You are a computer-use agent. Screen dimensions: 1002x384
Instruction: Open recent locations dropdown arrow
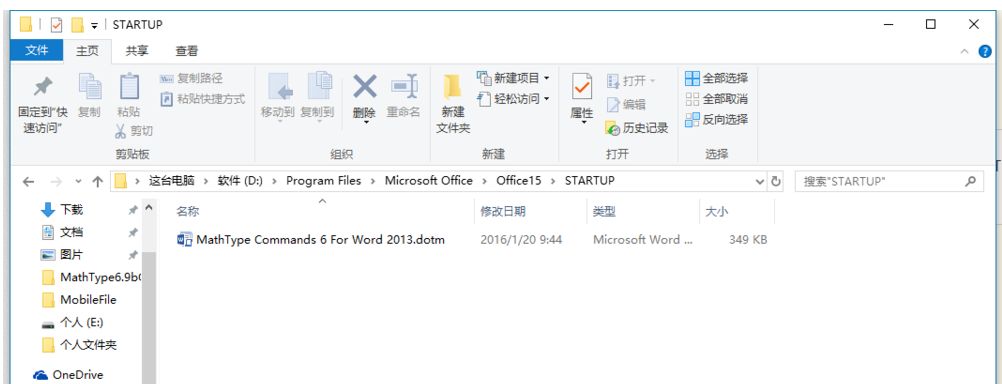pyautogui.click(x=78, y=181)
